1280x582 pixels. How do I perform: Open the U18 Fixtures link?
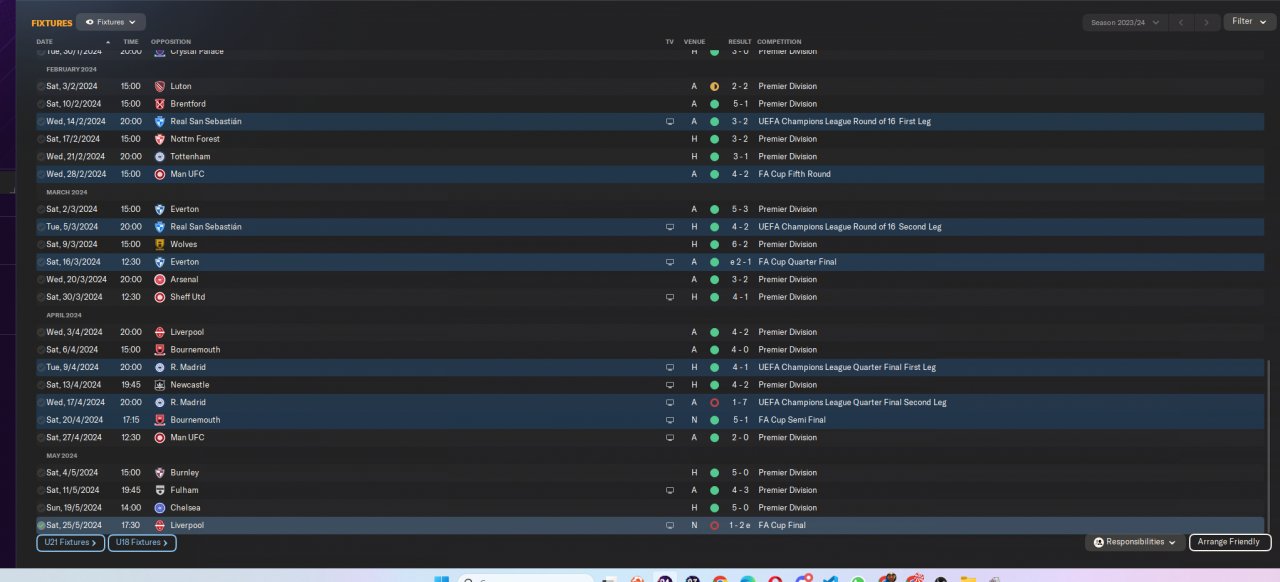pos(142,543)
